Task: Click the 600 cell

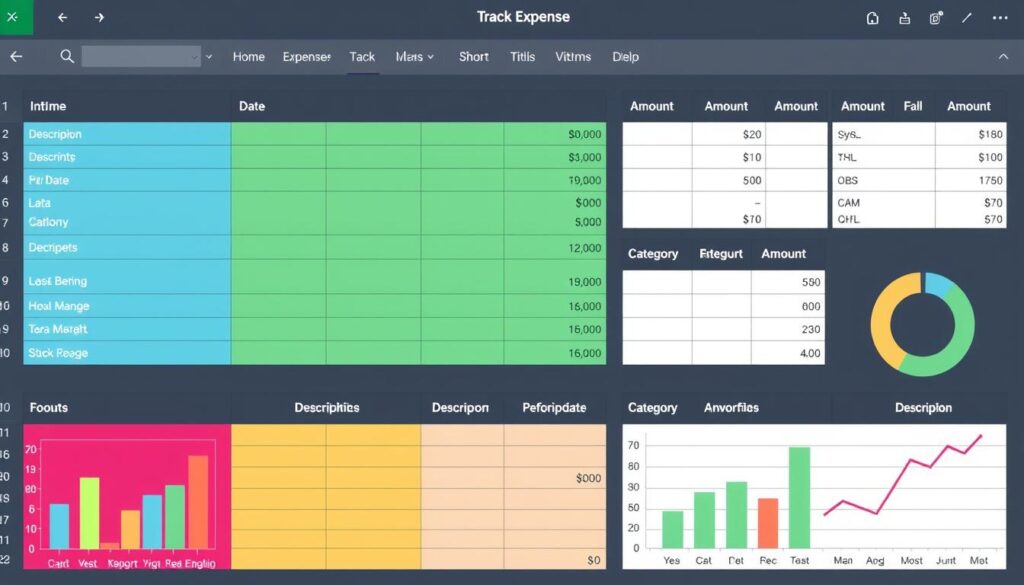Action: pos(788,306)
